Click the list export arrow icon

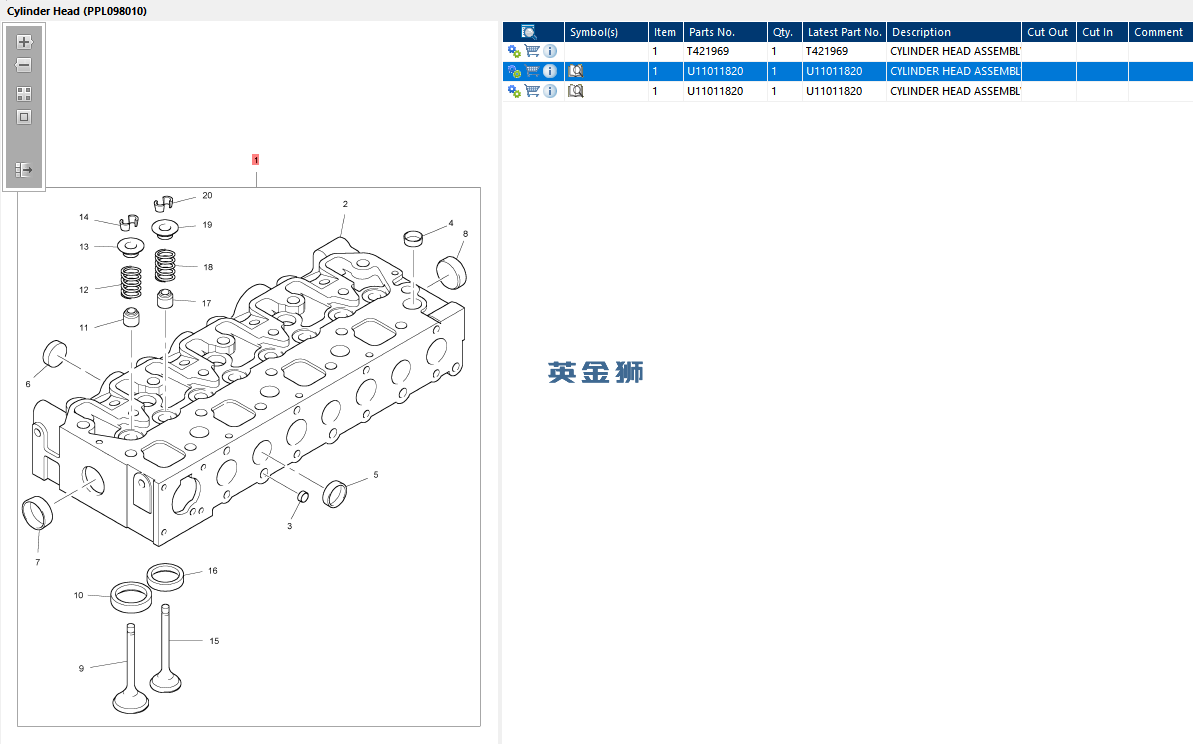tap(24, 169)
